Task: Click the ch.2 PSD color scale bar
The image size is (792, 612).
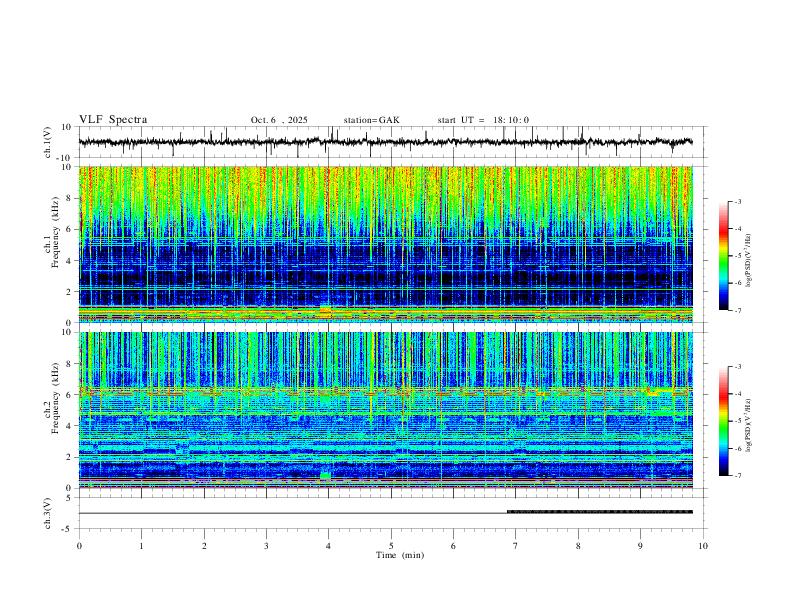Action: coord(723,421)
